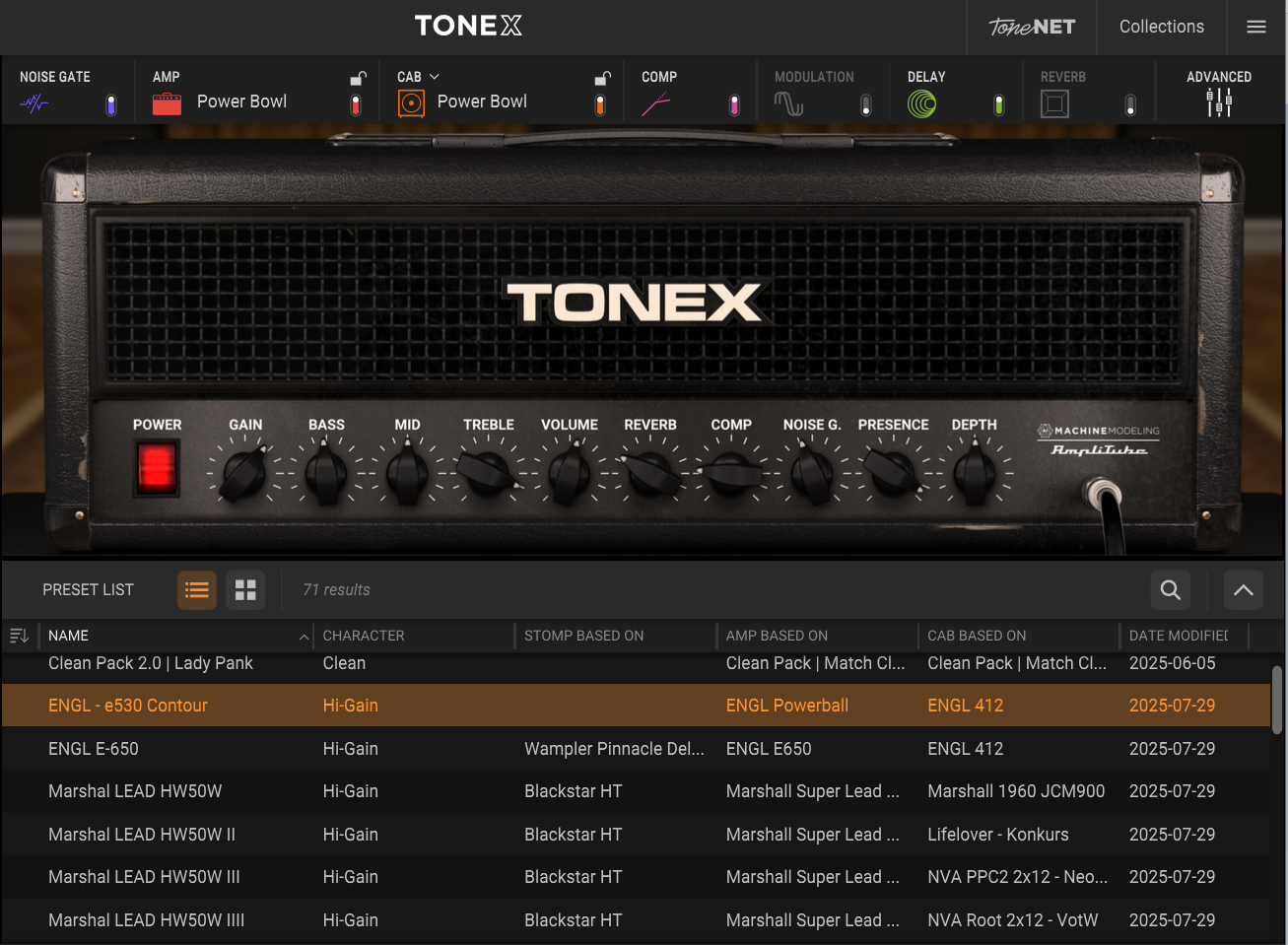The image size is (1288, 945).
Task: Sort presets by Name column header
Action: 69,636
